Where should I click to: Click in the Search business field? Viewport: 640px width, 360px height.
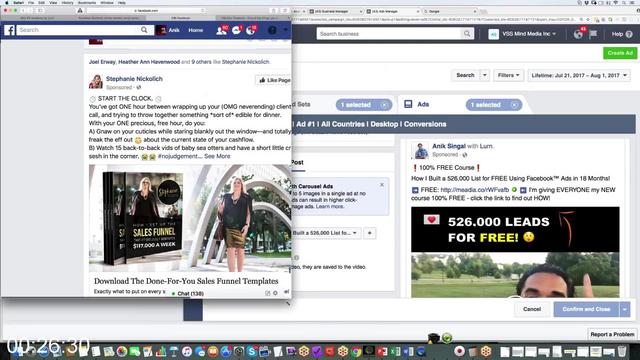point(389,34)
